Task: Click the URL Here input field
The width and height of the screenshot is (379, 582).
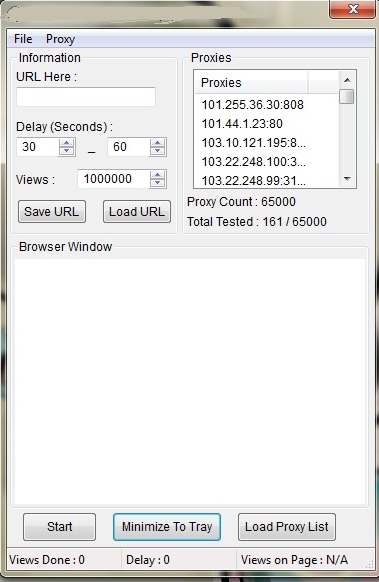Action: [86, 97]
